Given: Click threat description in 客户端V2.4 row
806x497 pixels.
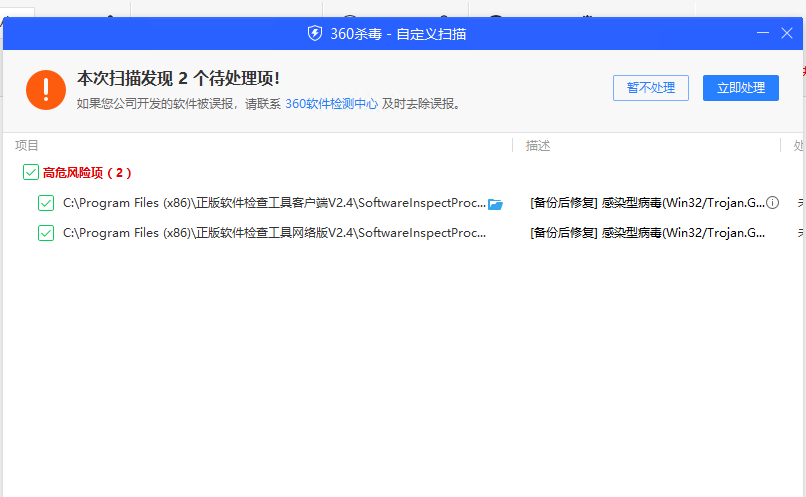Looking at the screenshot, I should [x=647, y=203].
